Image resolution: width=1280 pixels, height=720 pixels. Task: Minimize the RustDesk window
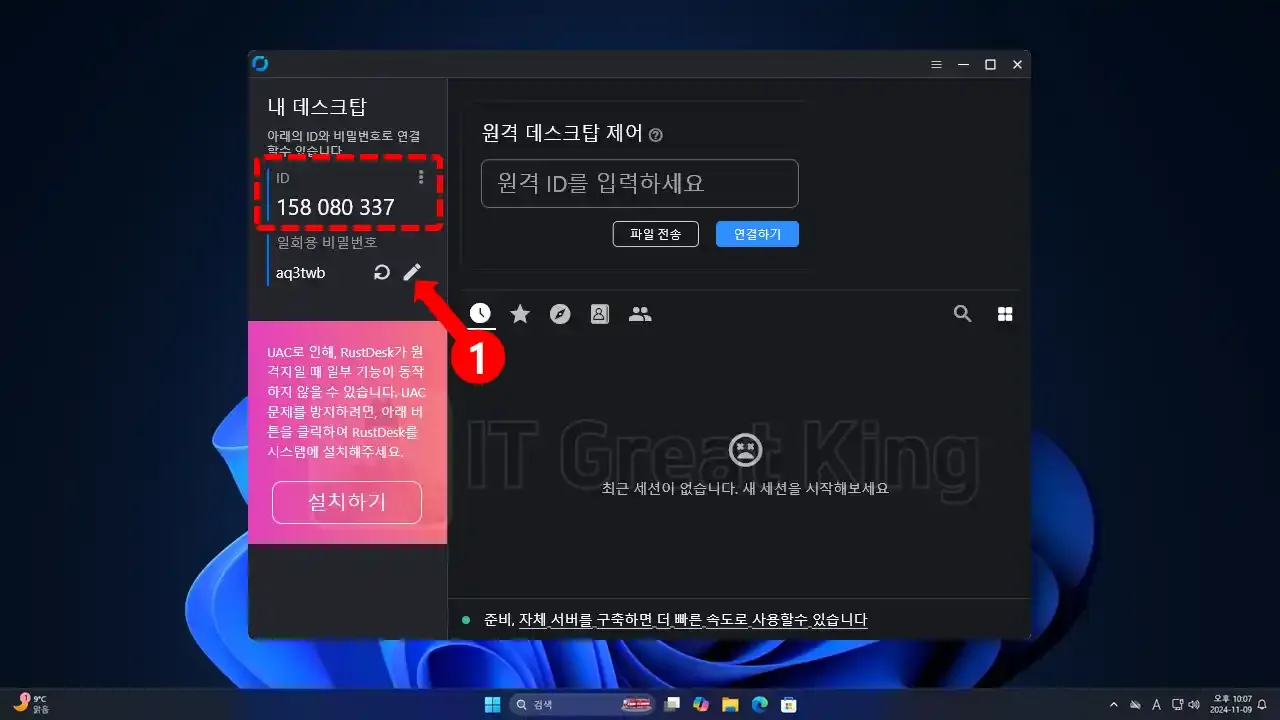coord(963,64)
